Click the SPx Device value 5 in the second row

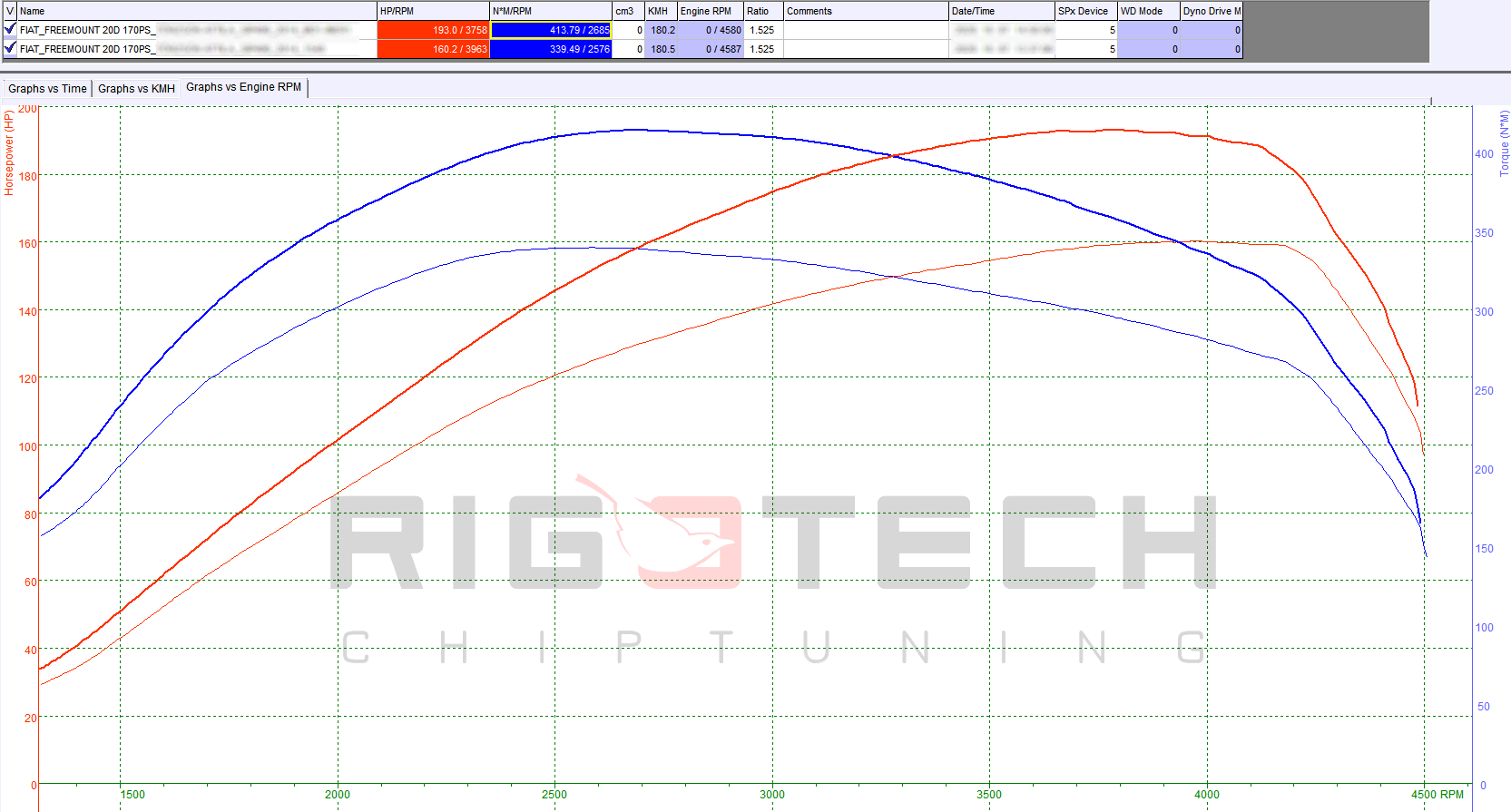[1086, 49]
